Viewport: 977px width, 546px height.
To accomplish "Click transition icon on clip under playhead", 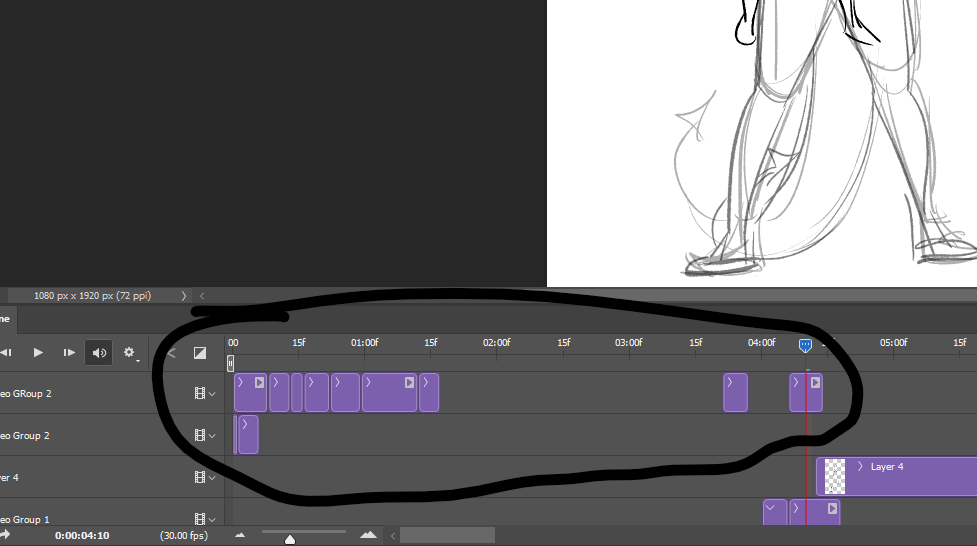I will (x=815, y=383).
